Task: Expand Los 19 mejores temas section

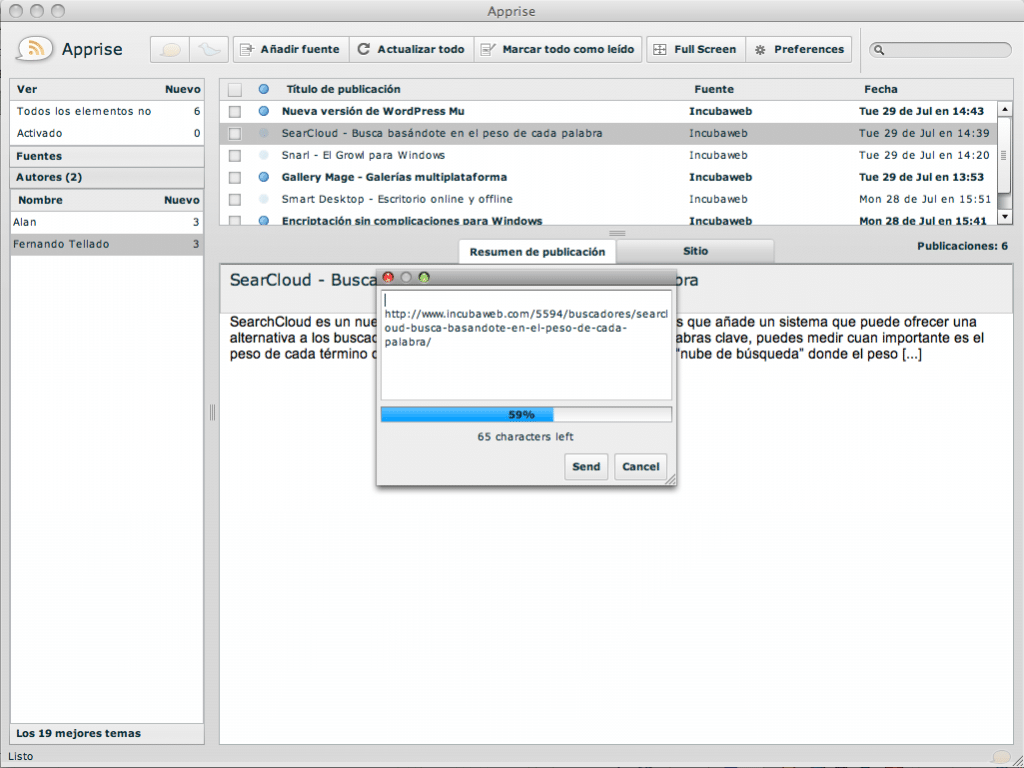Action: 107,733
